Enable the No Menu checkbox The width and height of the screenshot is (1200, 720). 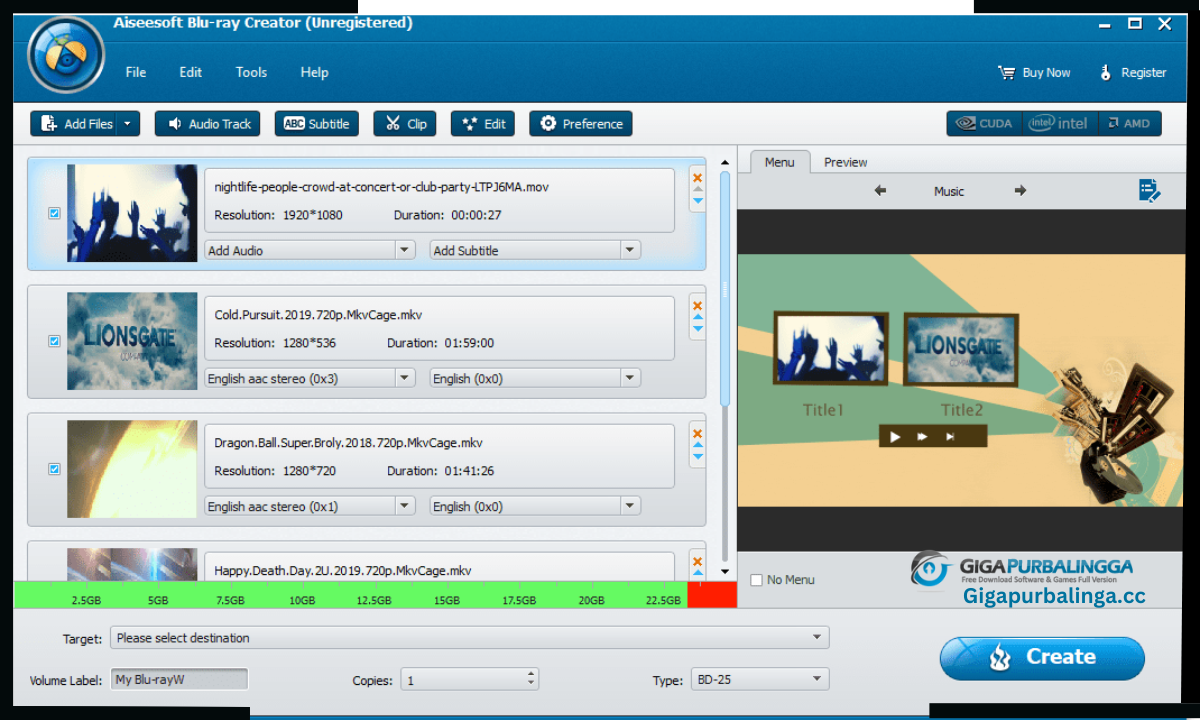point(757,580)
